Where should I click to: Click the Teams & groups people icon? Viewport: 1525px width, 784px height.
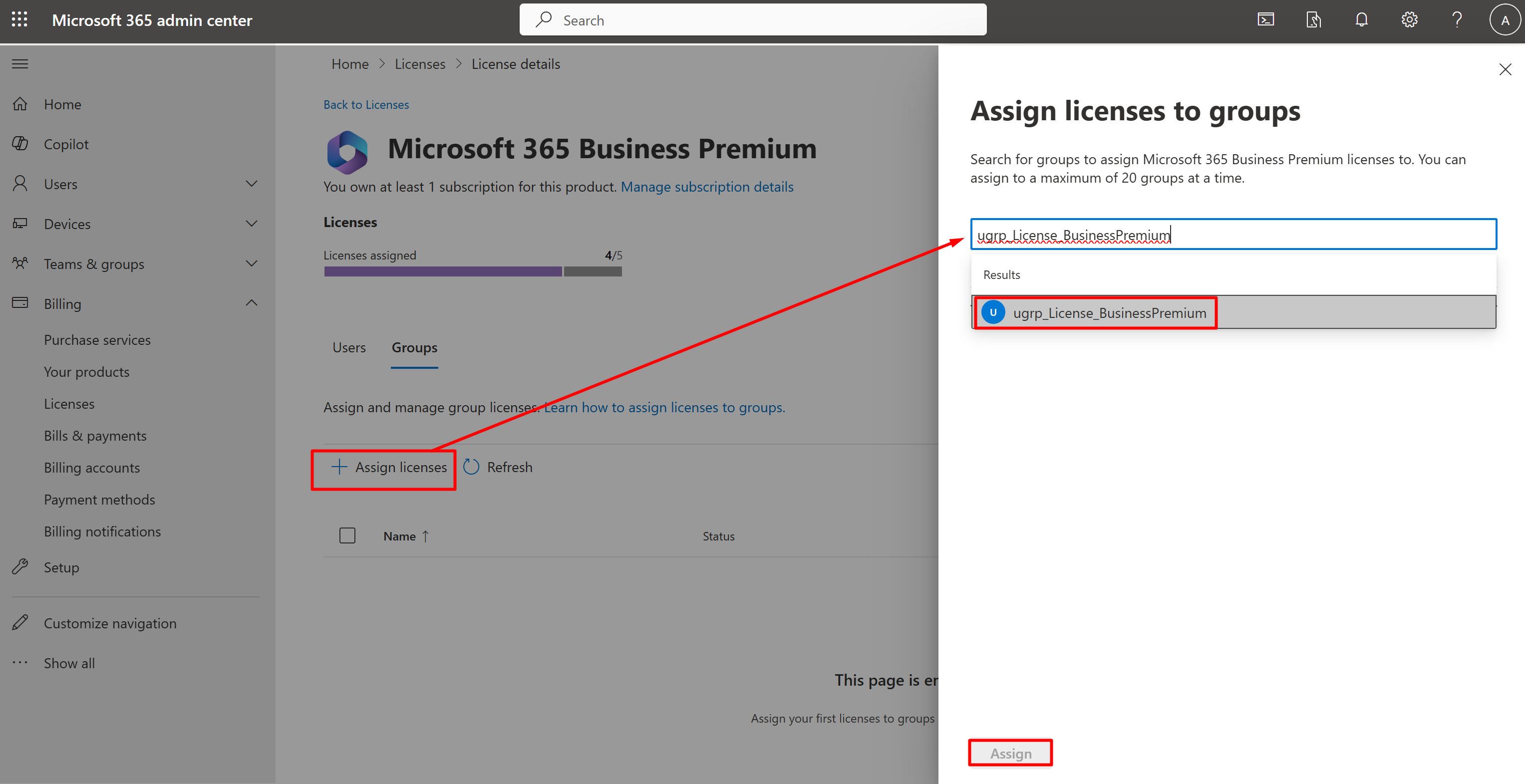click(x=20, y=263)
